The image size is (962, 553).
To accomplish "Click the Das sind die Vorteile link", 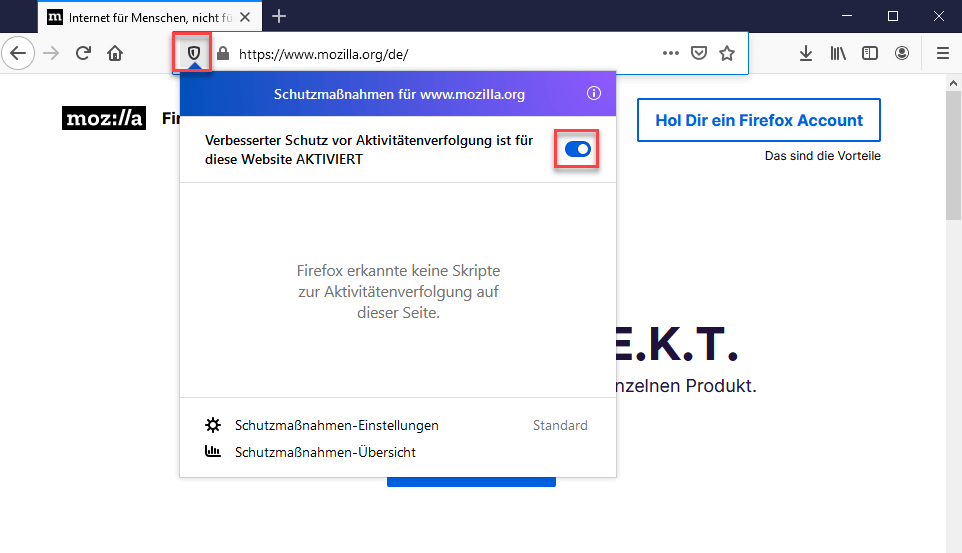I will (x=823, y=156).
